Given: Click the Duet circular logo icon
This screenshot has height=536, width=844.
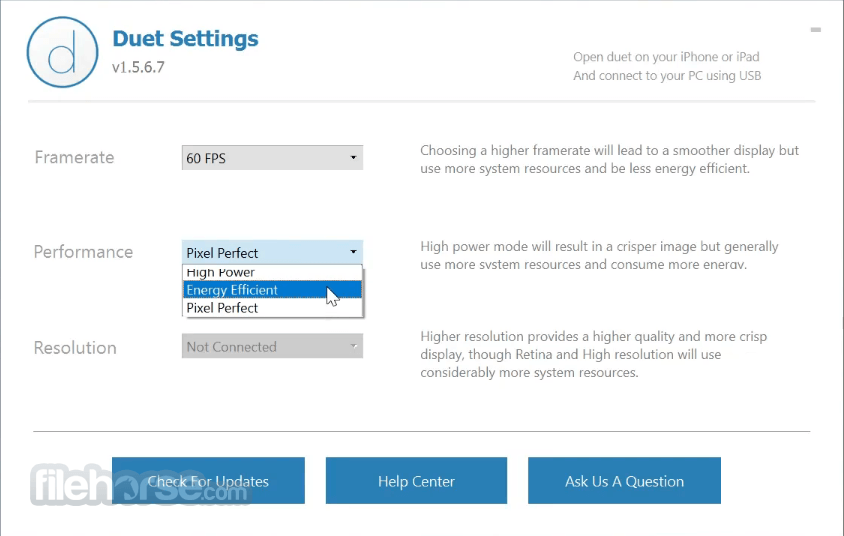Looking at the screenshot, I should tap(62, 52).
